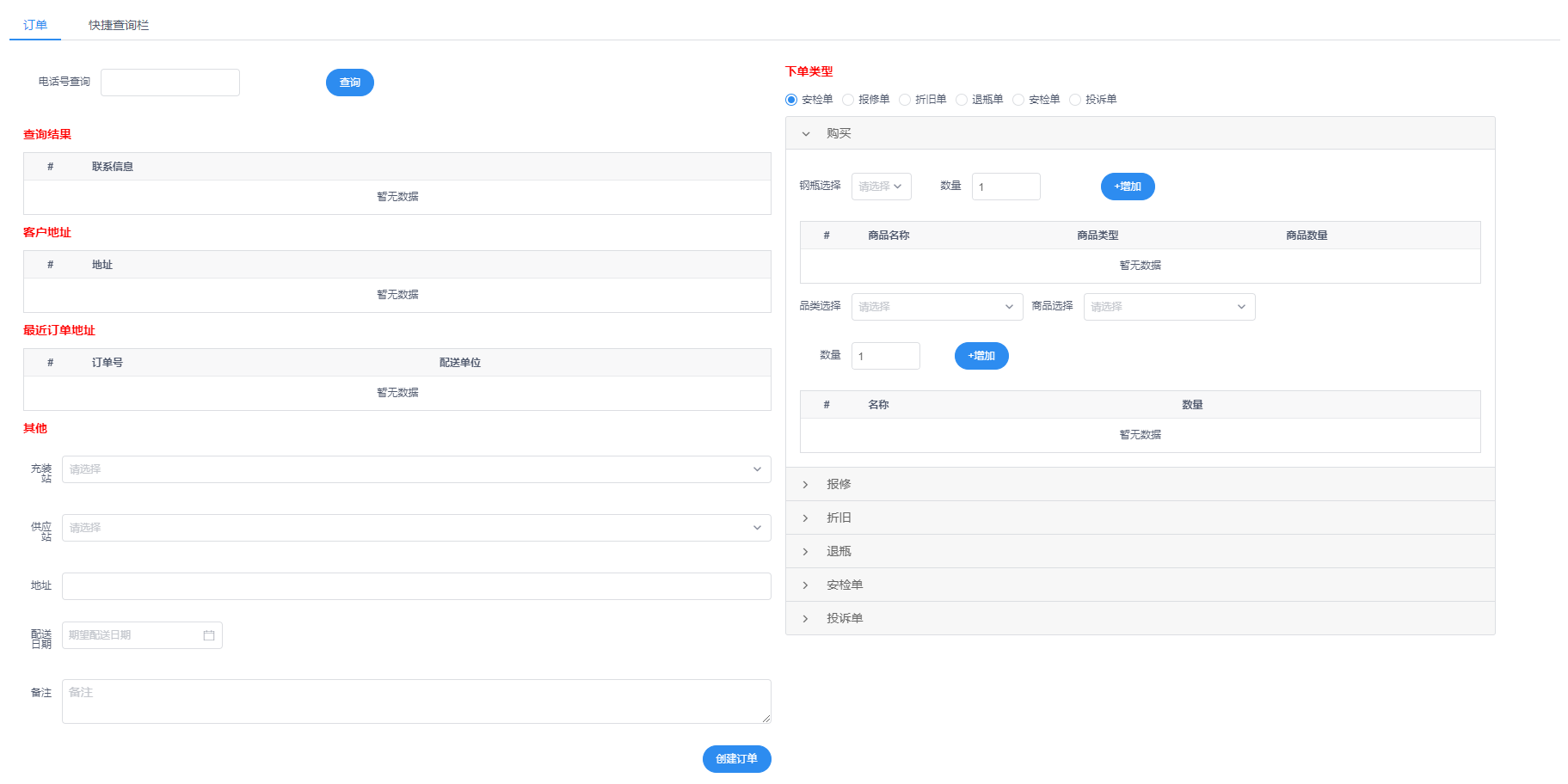Focus the 电话号查询 input field
Screen dimensions: 1568x784
click(x=170, y=83)
